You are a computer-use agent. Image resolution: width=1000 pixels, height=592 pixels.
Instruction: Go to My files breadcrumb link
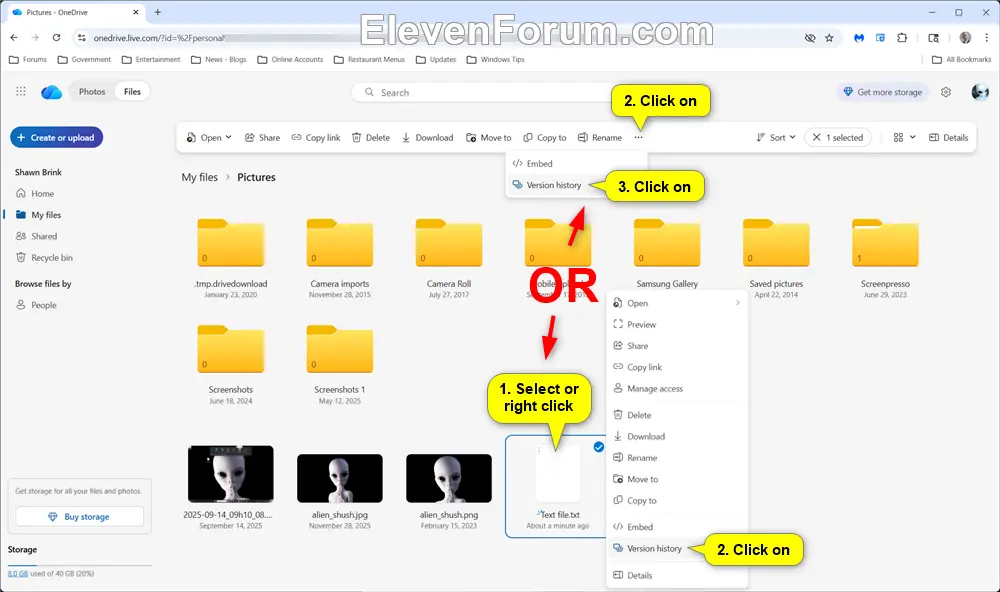[200, 177]
